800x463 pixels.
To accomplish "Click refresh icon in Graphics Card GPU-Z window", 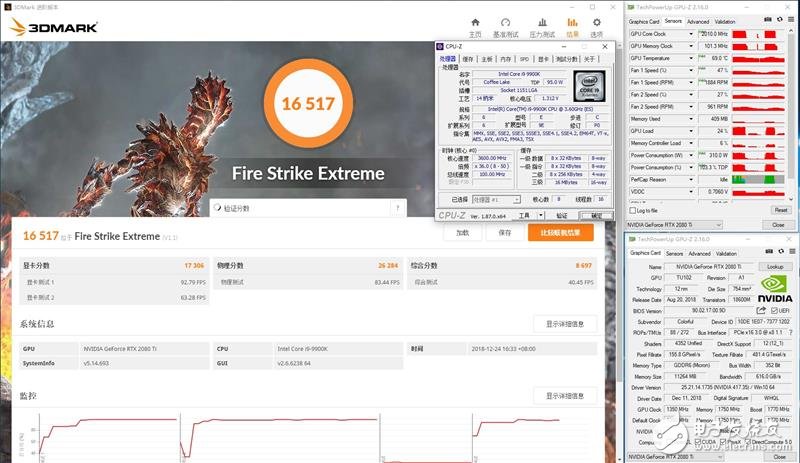I will click(x=781, y=251).
